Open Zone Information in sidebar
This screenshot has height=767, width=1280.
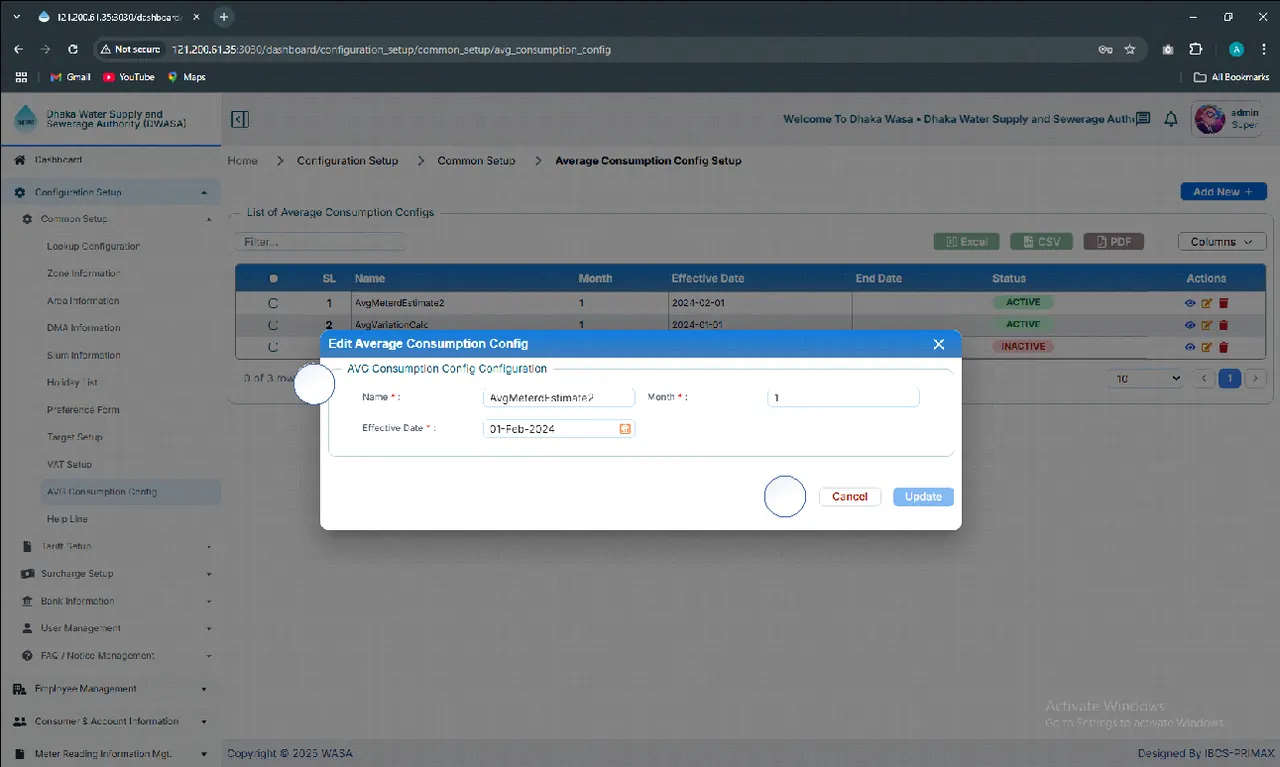pos(84,273)
